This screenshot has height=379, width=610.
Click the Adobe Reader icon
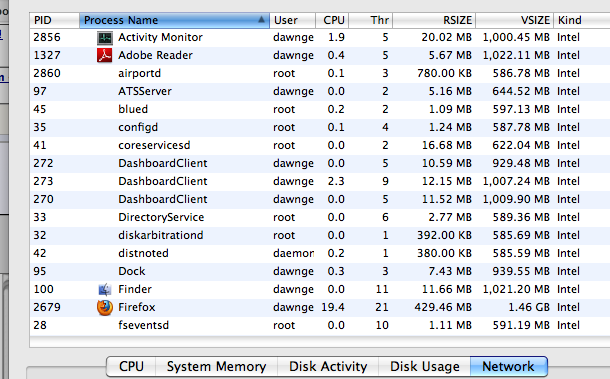104,56
